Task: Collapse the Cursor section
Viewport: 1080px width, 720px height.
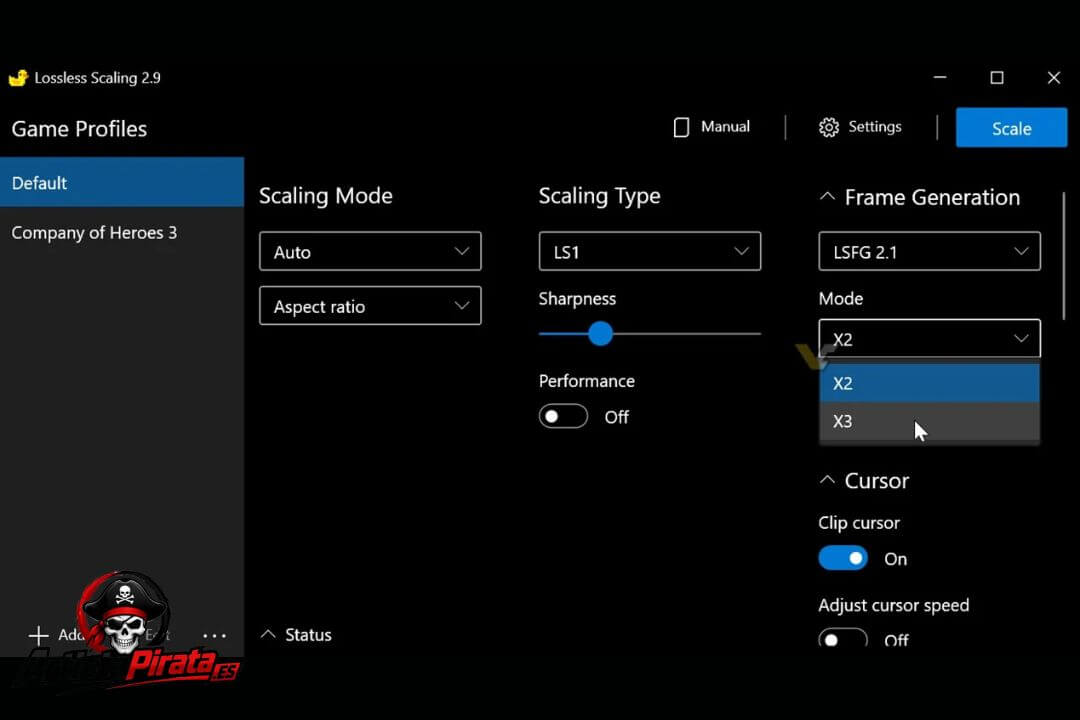Action: click(x=827, y=480)
